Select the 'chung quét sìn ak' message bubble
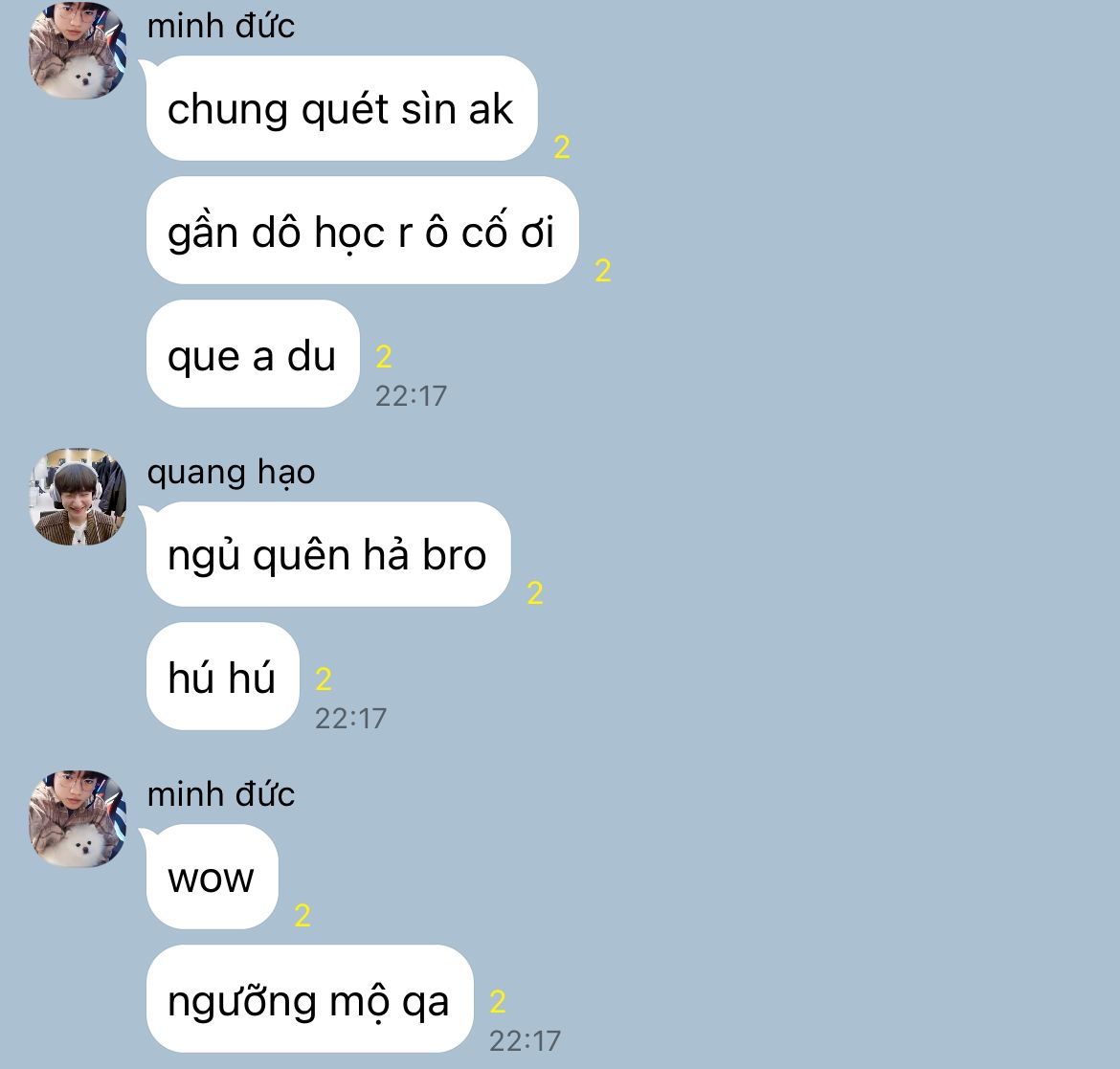 pos(342,108)
